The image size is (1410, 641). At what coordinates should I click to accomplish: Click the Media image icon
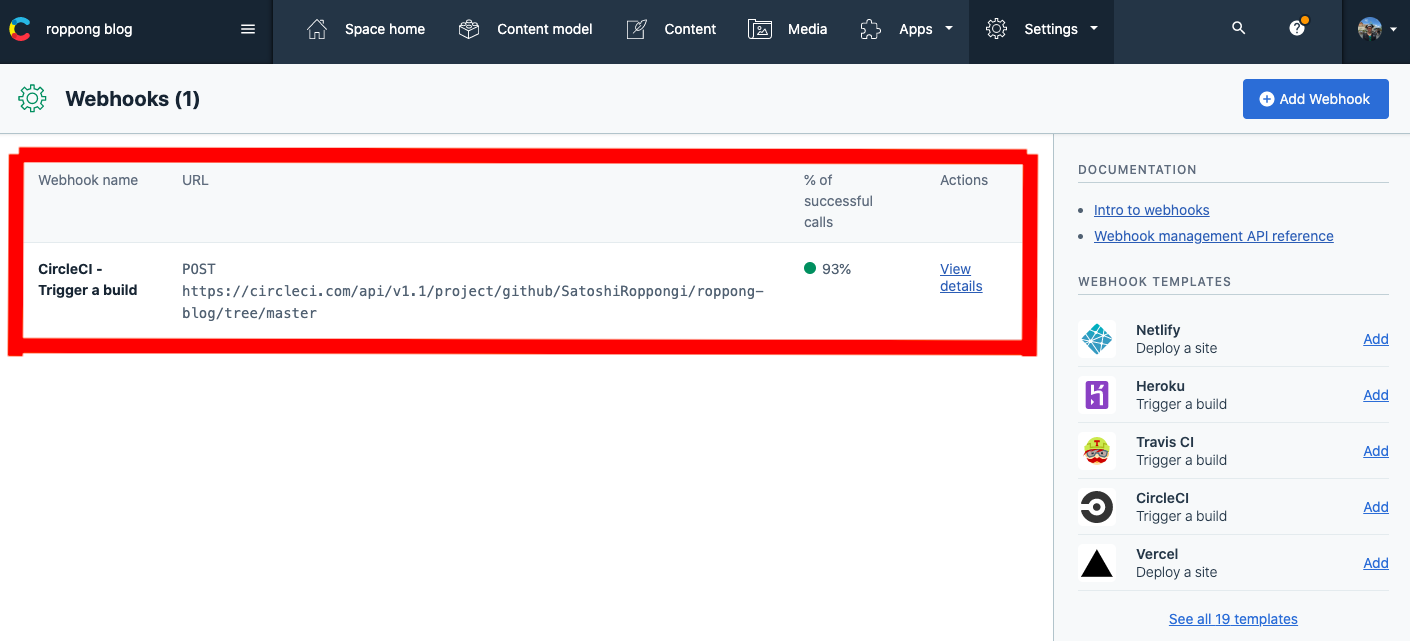[x=760, y=29]
